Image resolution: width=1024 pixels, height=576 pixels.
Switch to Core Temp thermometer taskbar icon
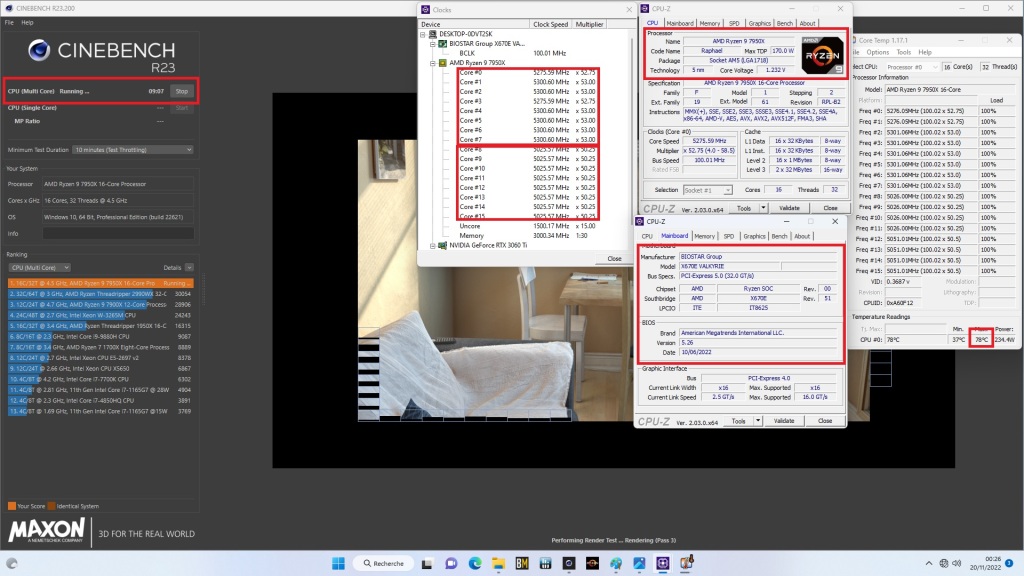pyautogui.click(x=686, y=562)
